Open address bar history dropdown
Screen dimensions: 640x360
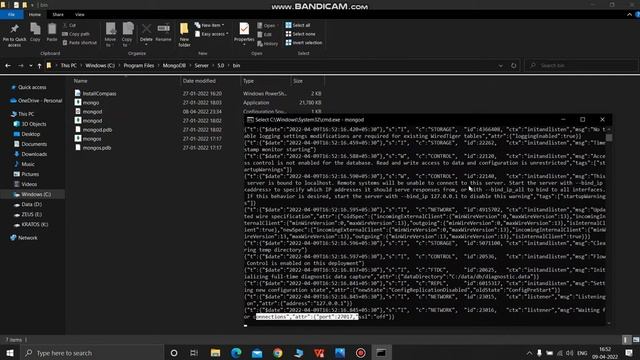pos(500,66)
